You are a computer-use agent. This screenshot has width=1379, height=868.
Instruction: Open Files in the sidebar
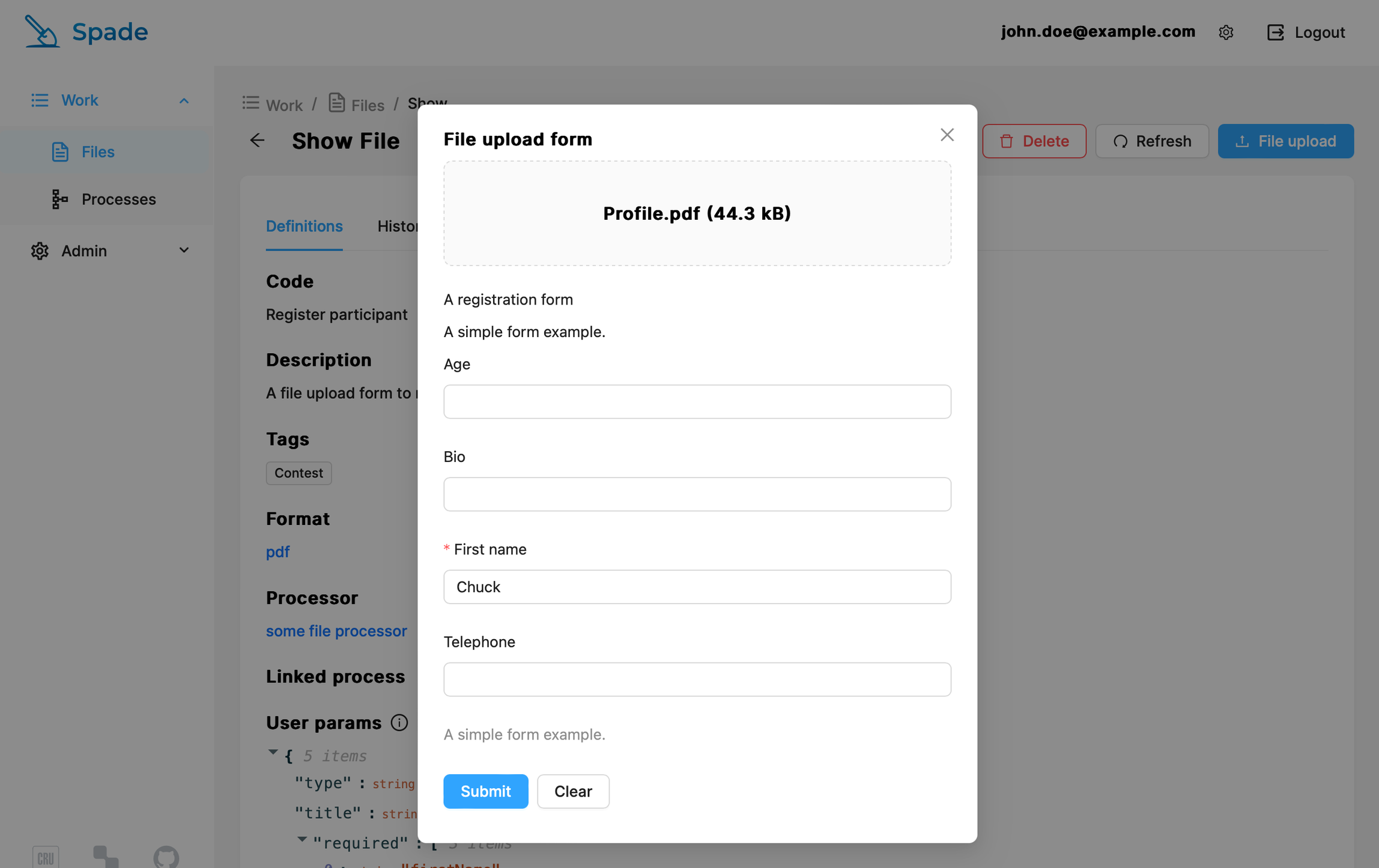coord(98,152)
